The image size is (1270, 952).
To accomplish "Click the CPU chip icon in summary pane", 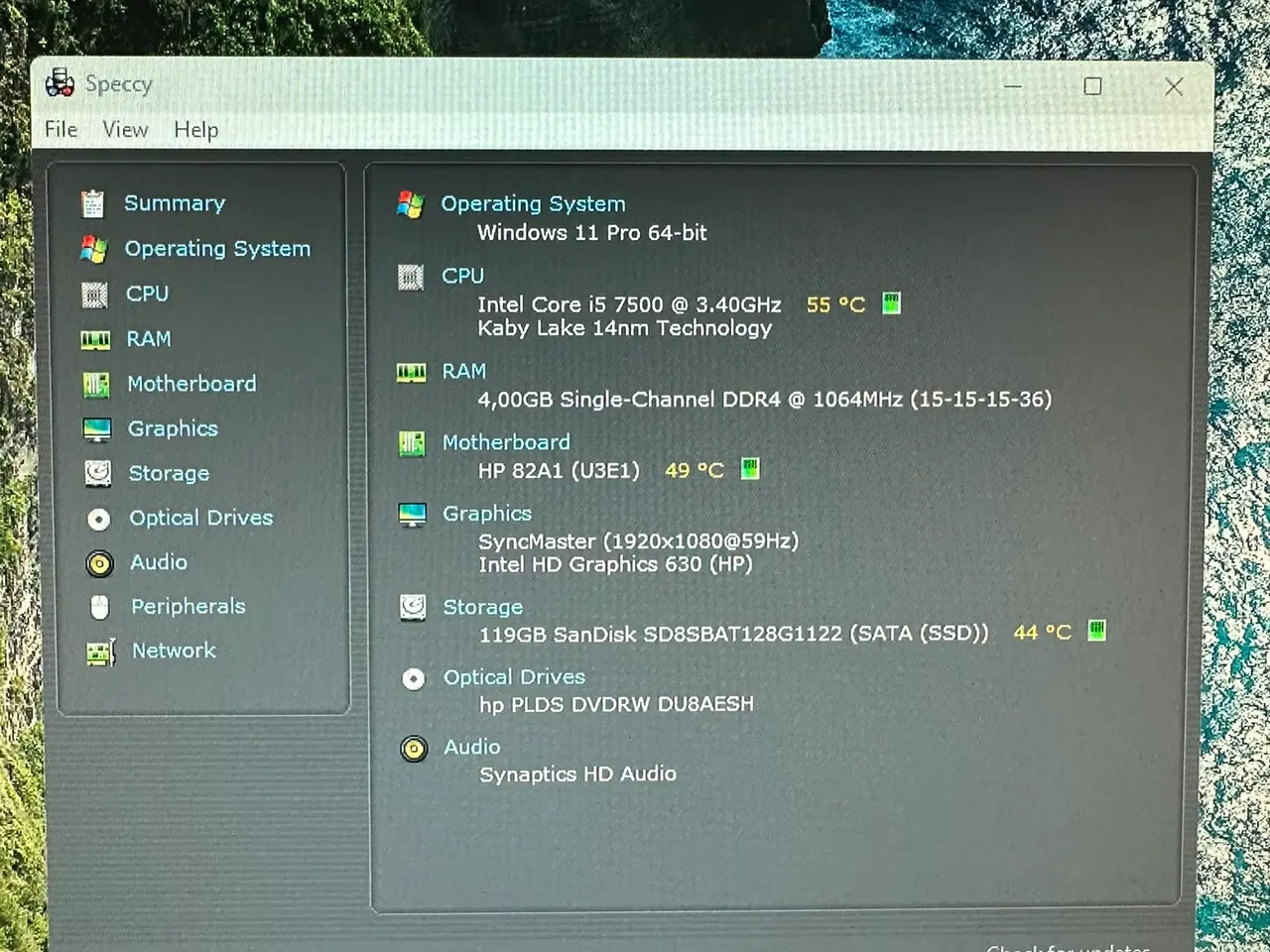I will click(411, 278).
